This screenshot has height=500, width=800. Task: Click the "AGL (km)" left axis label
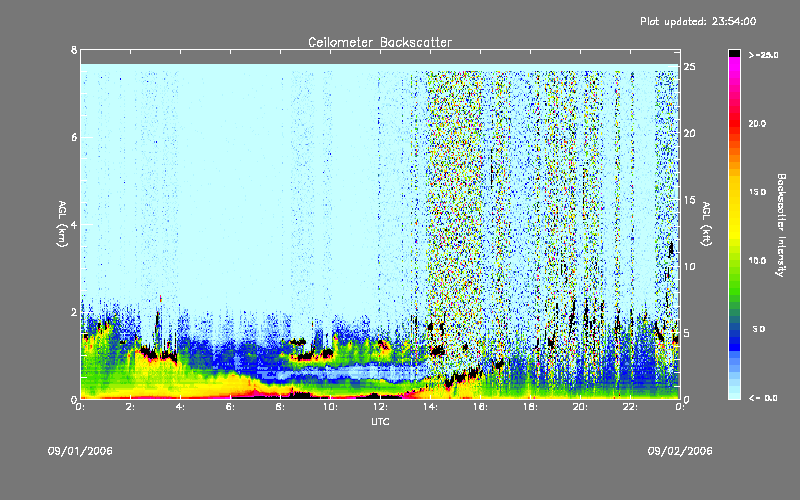coord(62,224)
